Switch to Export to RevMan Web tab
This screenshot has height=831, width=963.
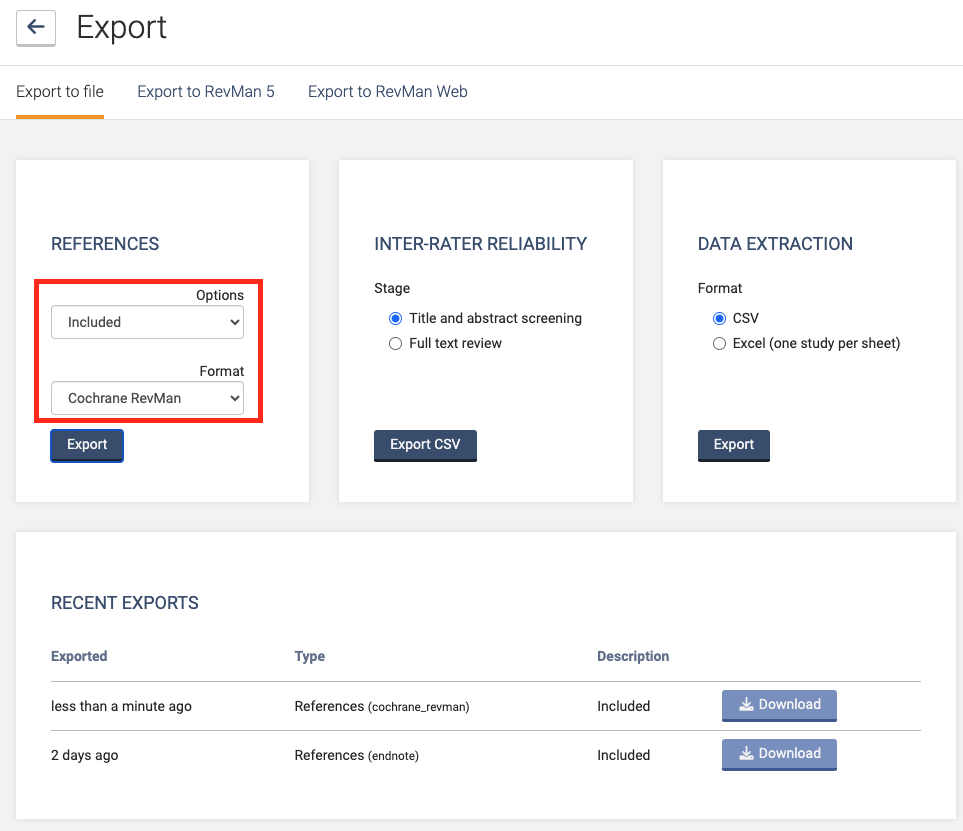(x=387, y=92)
